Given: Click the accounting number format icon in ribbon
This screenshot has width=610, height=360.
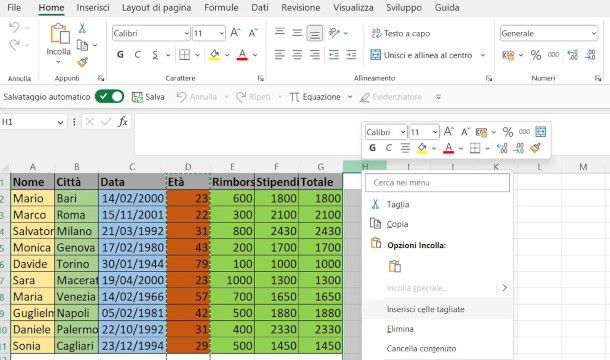Looking at the screenshot, I should (508, 55).
